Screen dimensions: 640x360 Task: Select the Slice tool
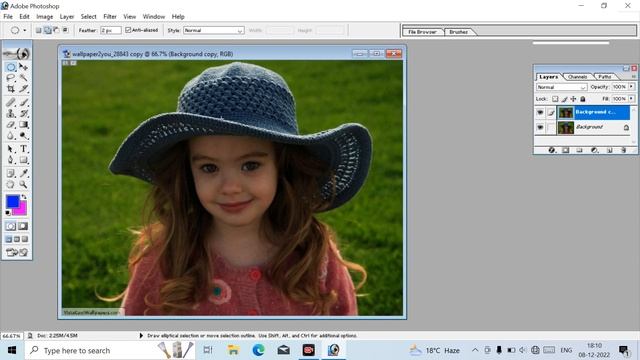pyautogui.click(x=23, y=89)
